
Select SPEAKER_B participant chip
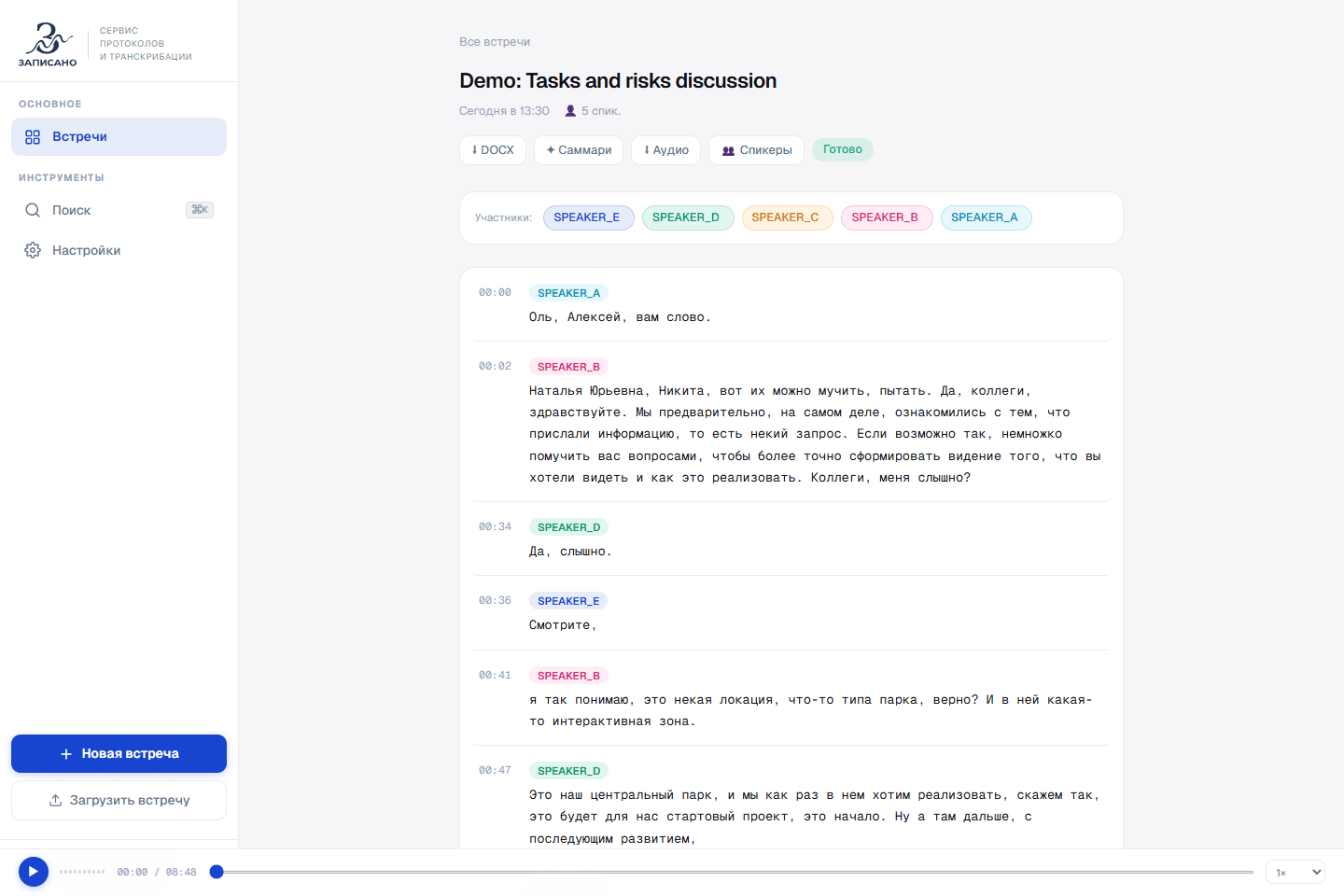coord(887,217)
